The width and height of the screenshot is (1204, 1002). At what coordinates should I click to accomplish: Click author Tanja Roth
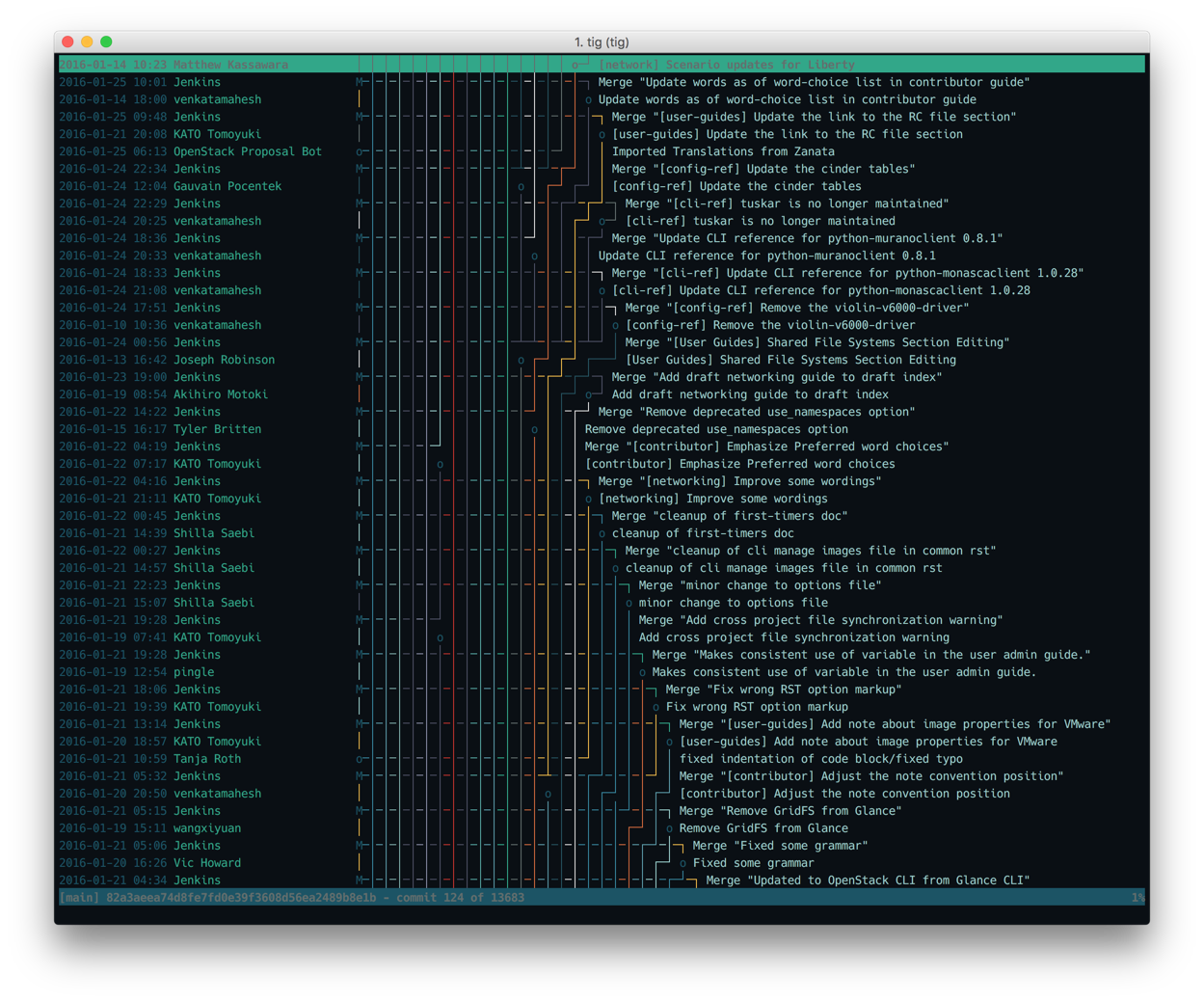pyautogui.click(x=207, y=759)
